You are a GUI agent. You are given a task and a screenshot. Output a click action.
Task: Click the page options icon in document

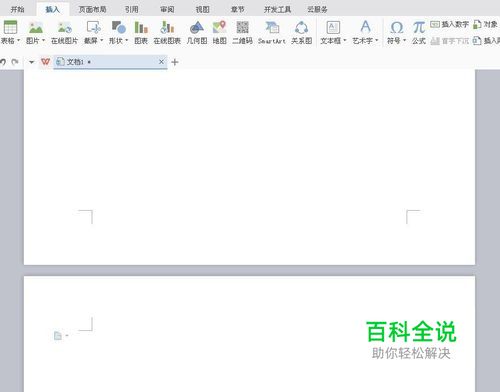[58, 336]
